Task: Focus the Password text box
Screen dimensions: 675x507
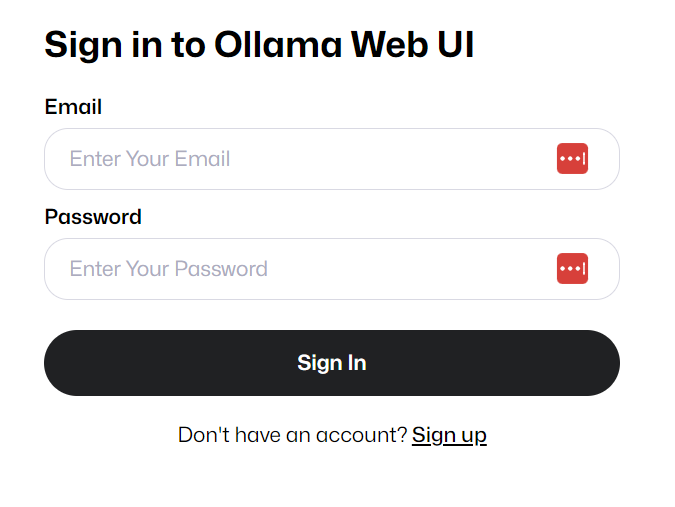Action: point(300,269)
